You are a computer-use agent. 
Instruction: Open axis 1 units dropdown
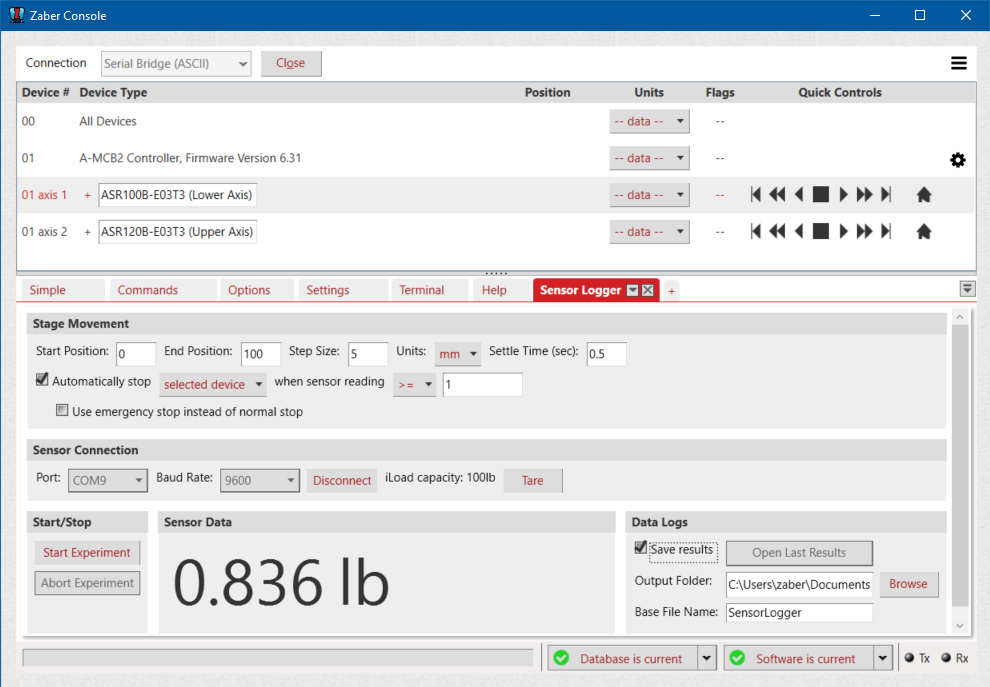pos(649,194)
